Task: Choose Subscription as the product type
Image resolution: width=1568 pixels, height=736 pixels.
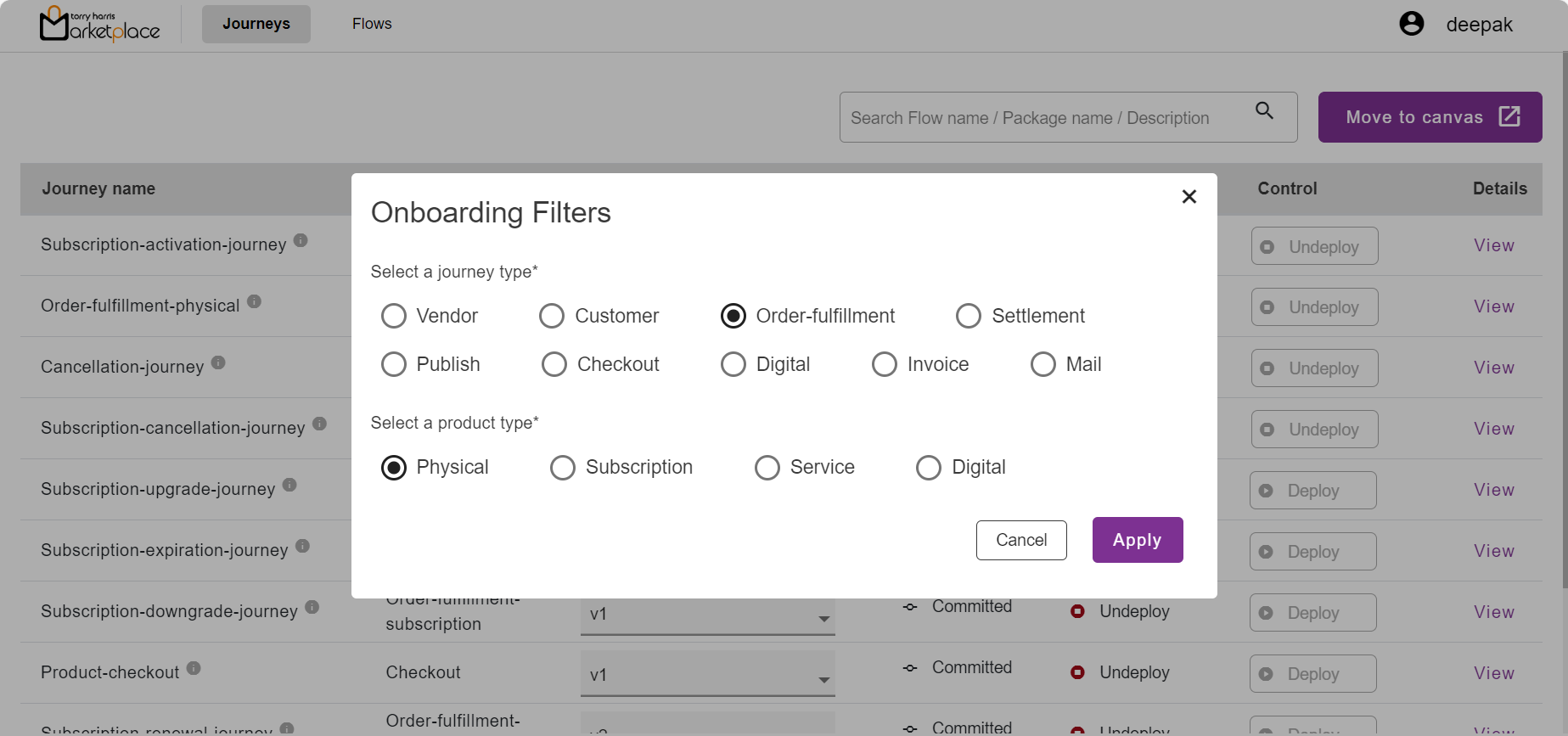Action: tap(563, 468)
